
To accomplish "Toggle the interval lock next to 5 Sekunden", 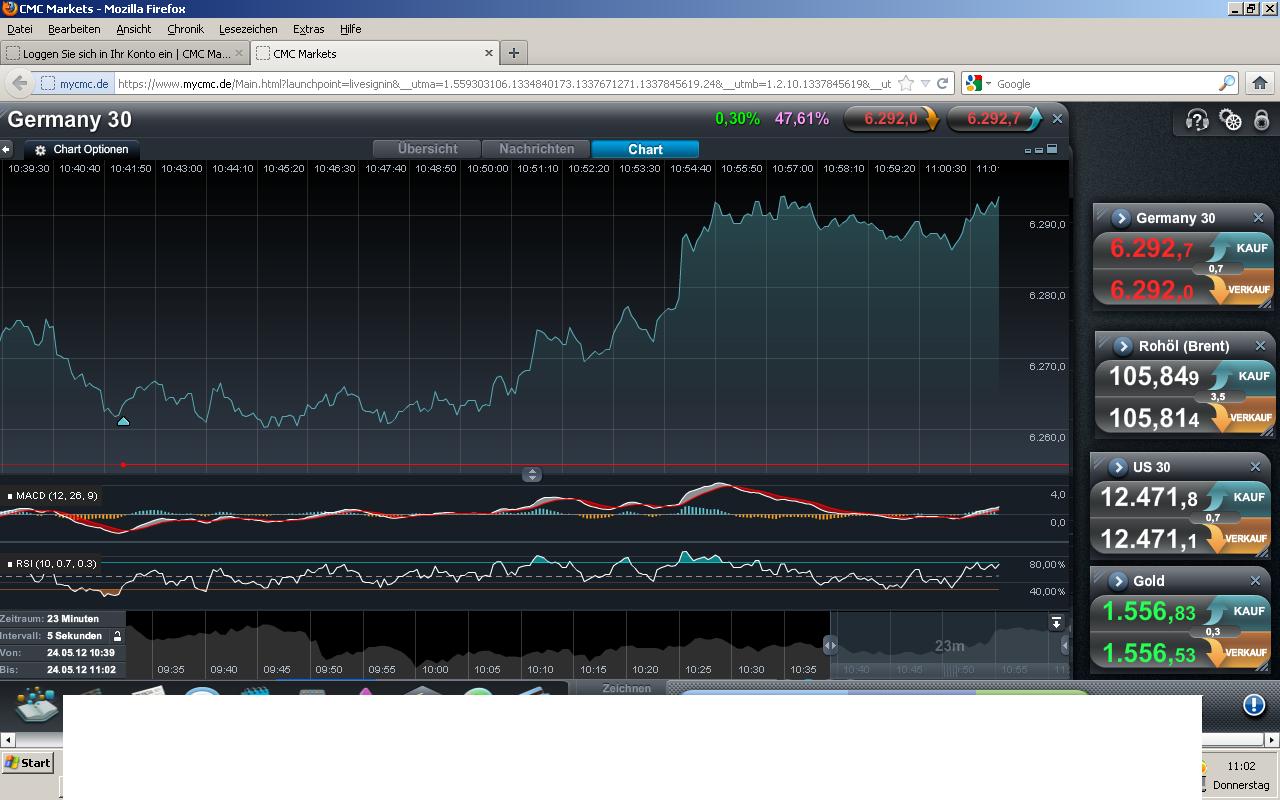I will coord(117,636).
